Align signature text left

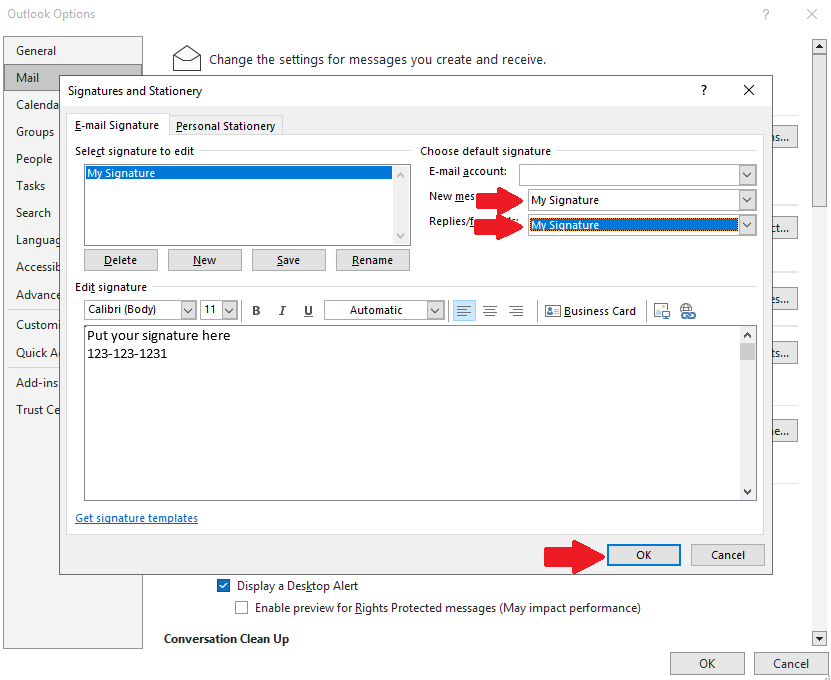pos(464,311)
